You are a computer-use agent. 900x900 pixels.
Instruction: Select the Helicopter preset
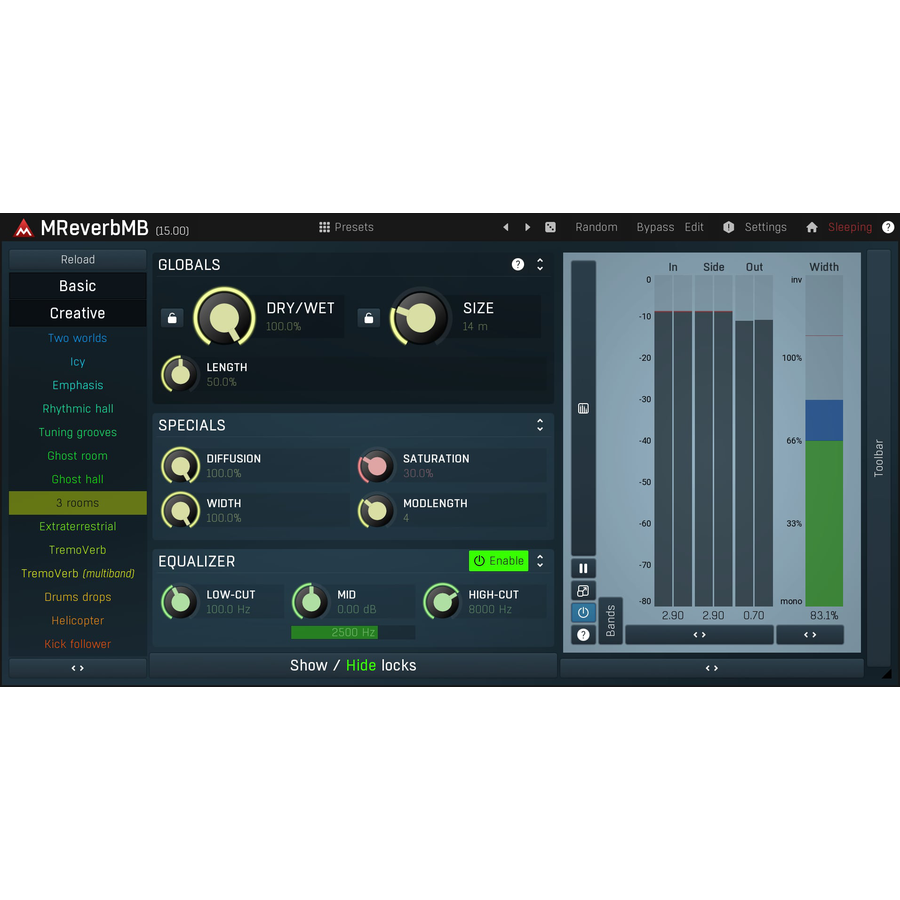click(x=77, y=620)
